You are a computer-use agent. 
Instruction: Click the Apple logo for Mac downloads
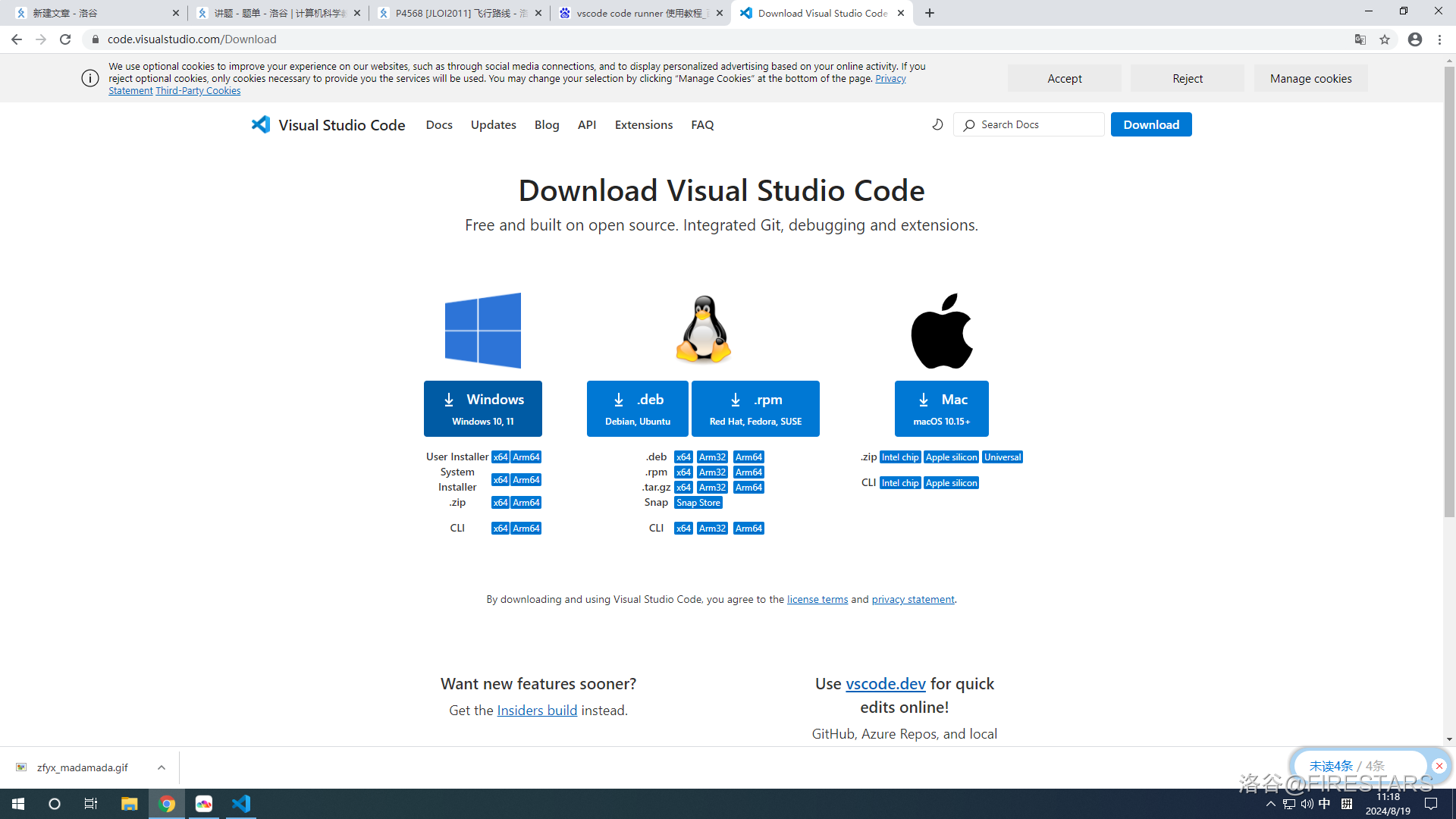point(941,330)
